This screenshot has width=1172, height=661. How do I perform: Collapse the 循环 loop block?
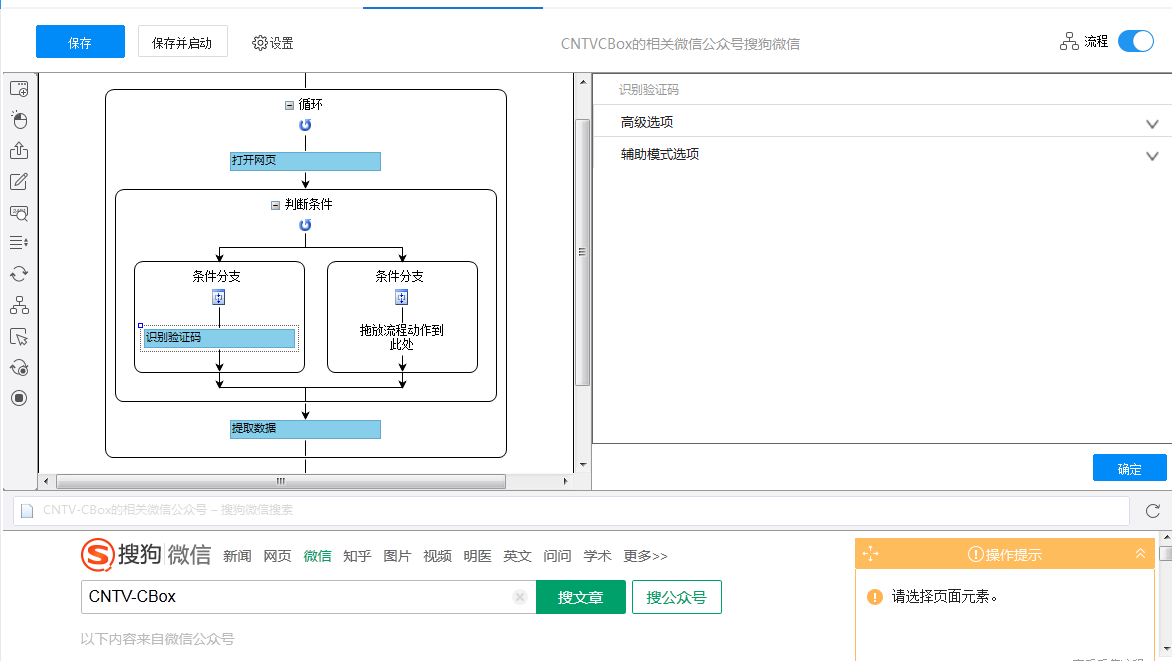289,105
